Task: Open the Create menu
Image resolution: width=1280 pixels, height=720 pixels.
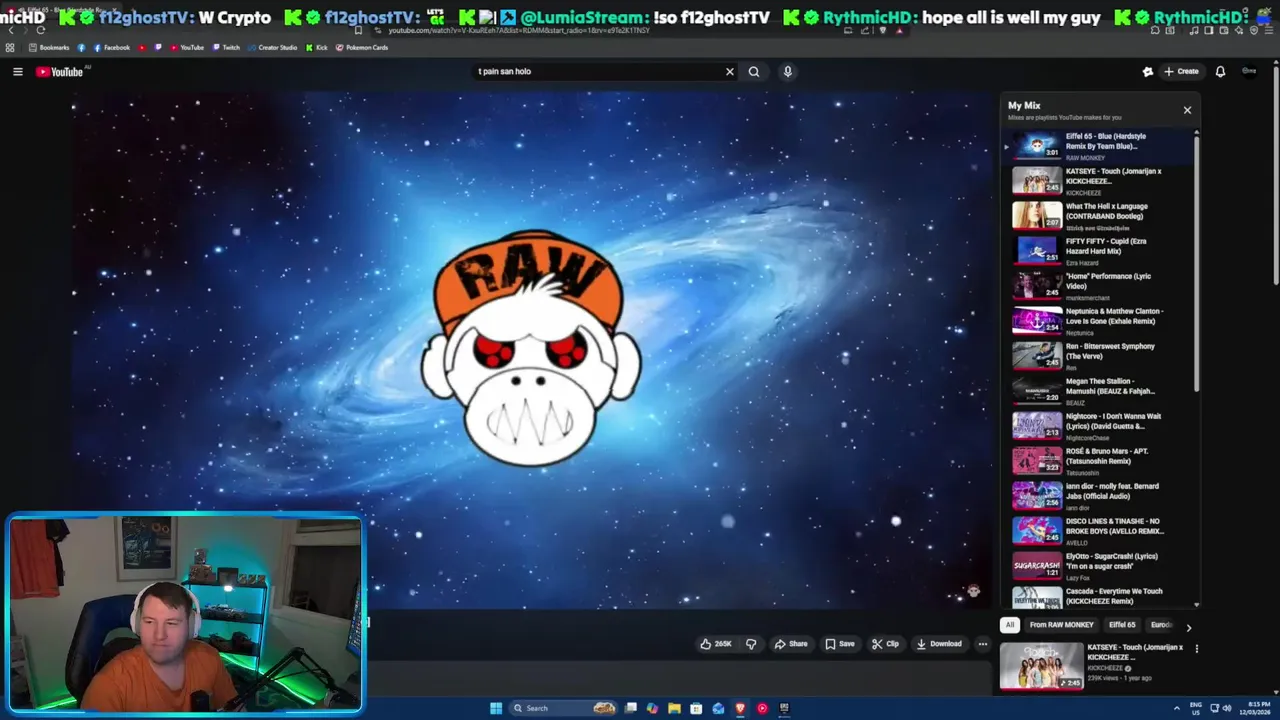Action: [x=1181, y=71]
